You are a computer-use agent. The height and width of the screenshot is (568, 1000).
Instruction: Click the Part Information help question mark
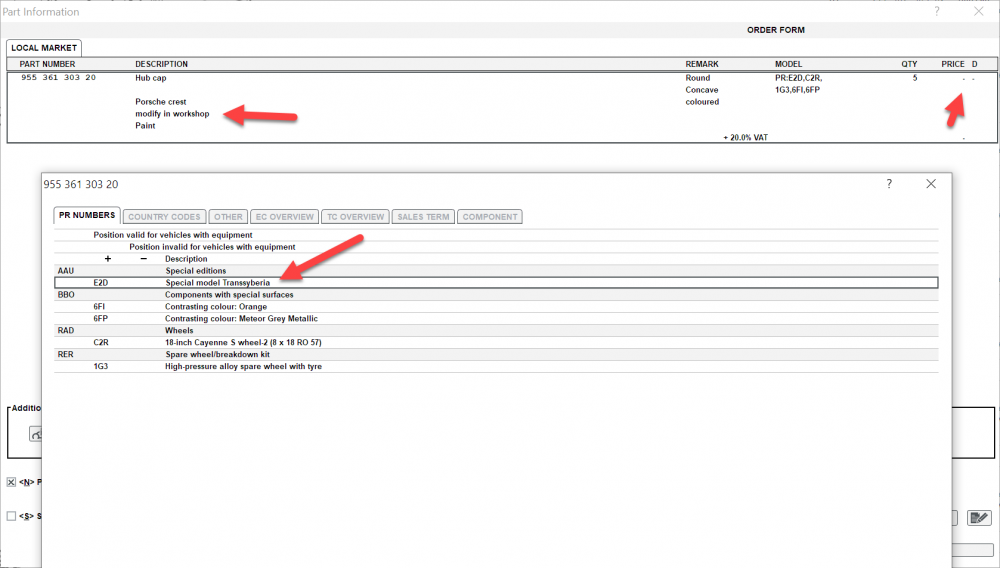[x=937, y=11]
